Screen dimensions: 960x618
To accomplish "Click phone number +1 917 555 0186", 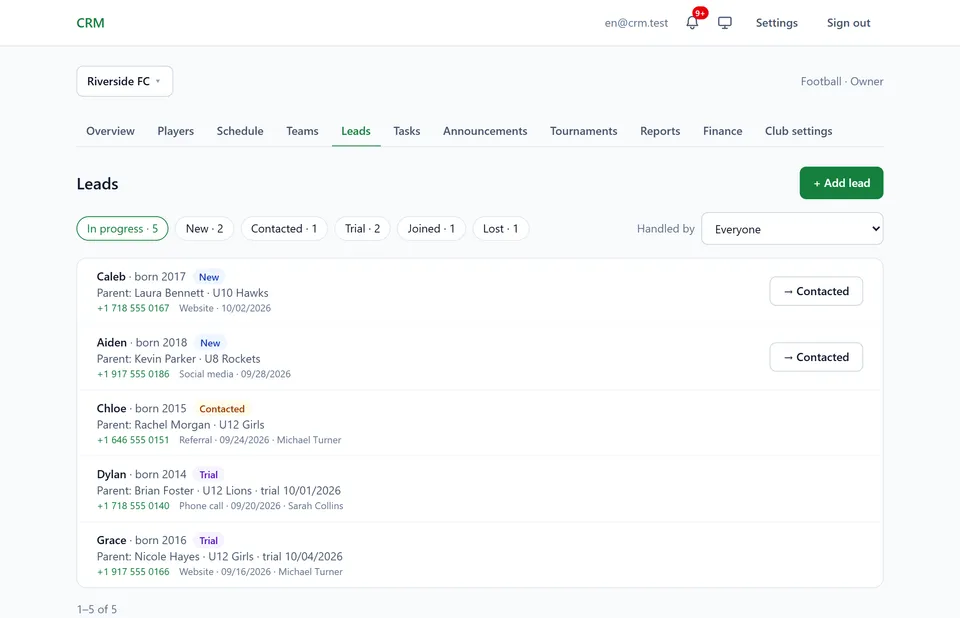I will pyautogui.click(x=133, y=374).
